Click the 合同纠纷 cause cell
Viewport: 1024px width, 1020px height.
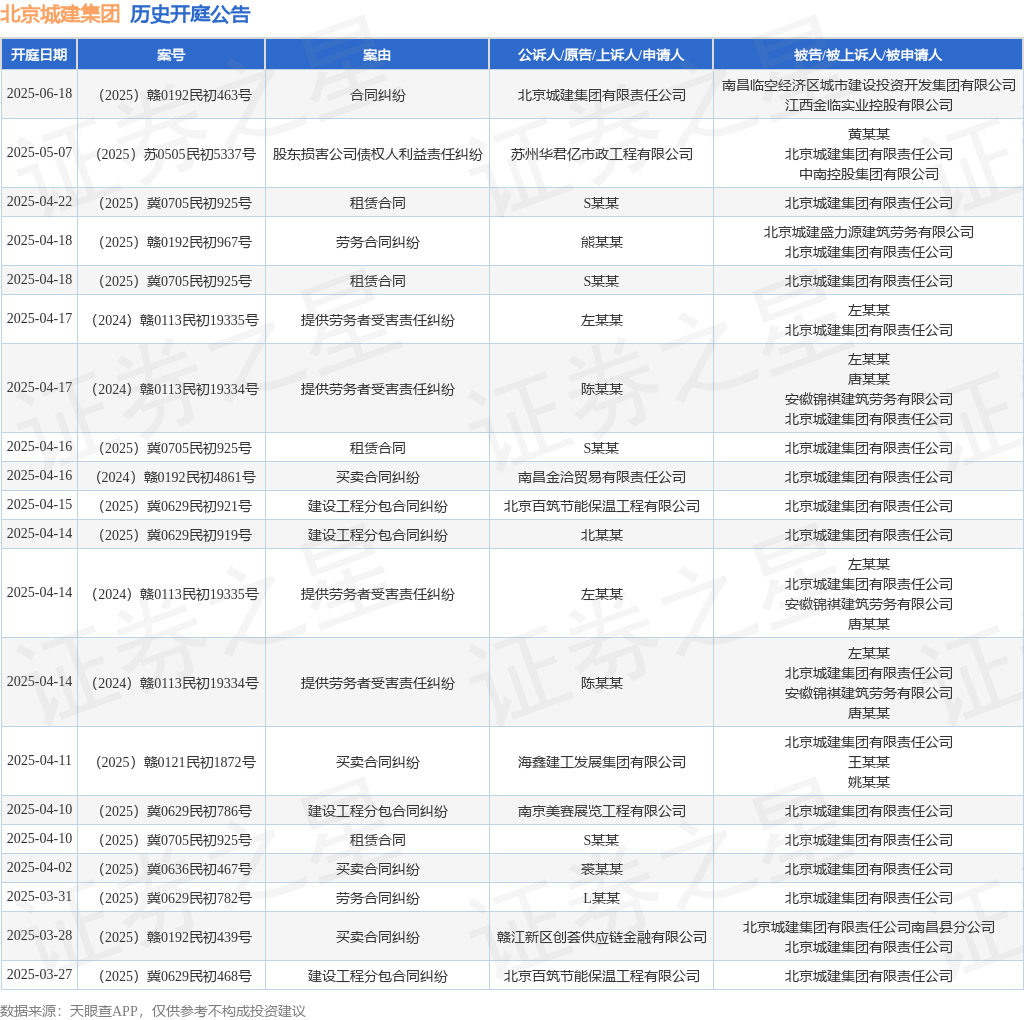point(377,95)
